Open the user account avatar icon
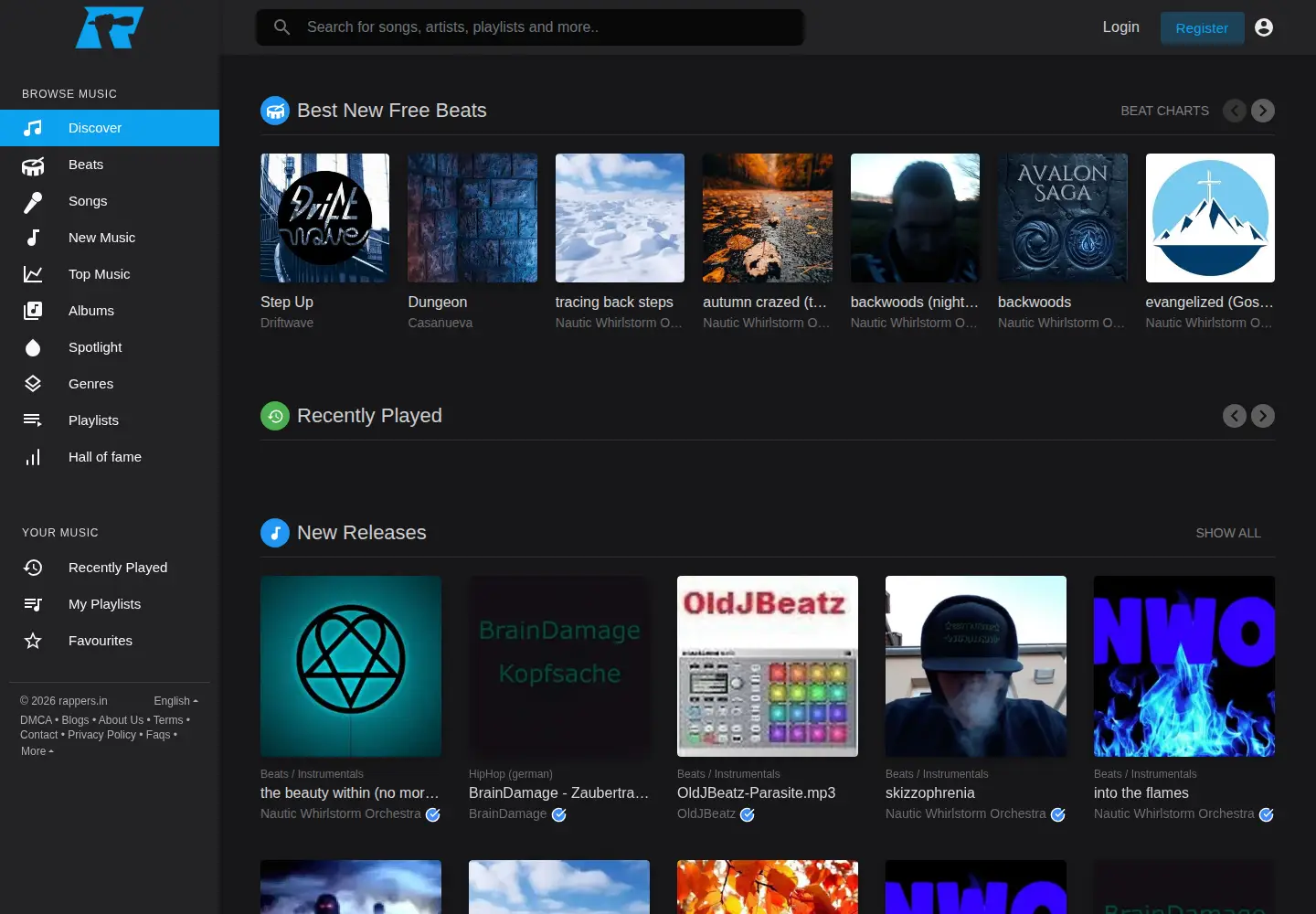The width and height of the screenshot is (1316, 914). [1264, 27]
